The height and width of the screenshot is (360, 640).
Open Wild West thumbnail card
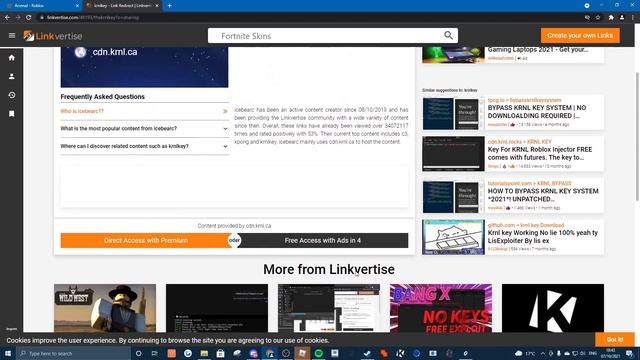[105, 308]
